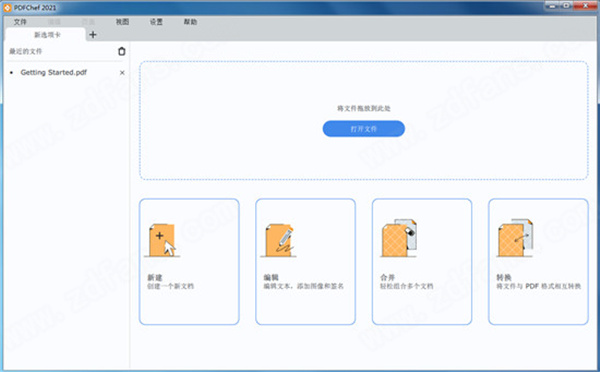This screenshot has height=372, width=600.
Task: Click the 转换 convert card
Action: pos(538,262)
